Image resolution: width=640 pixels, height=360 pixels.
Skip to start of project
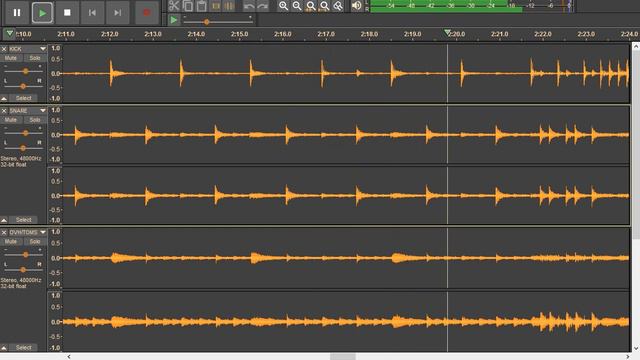pos(92,13)
